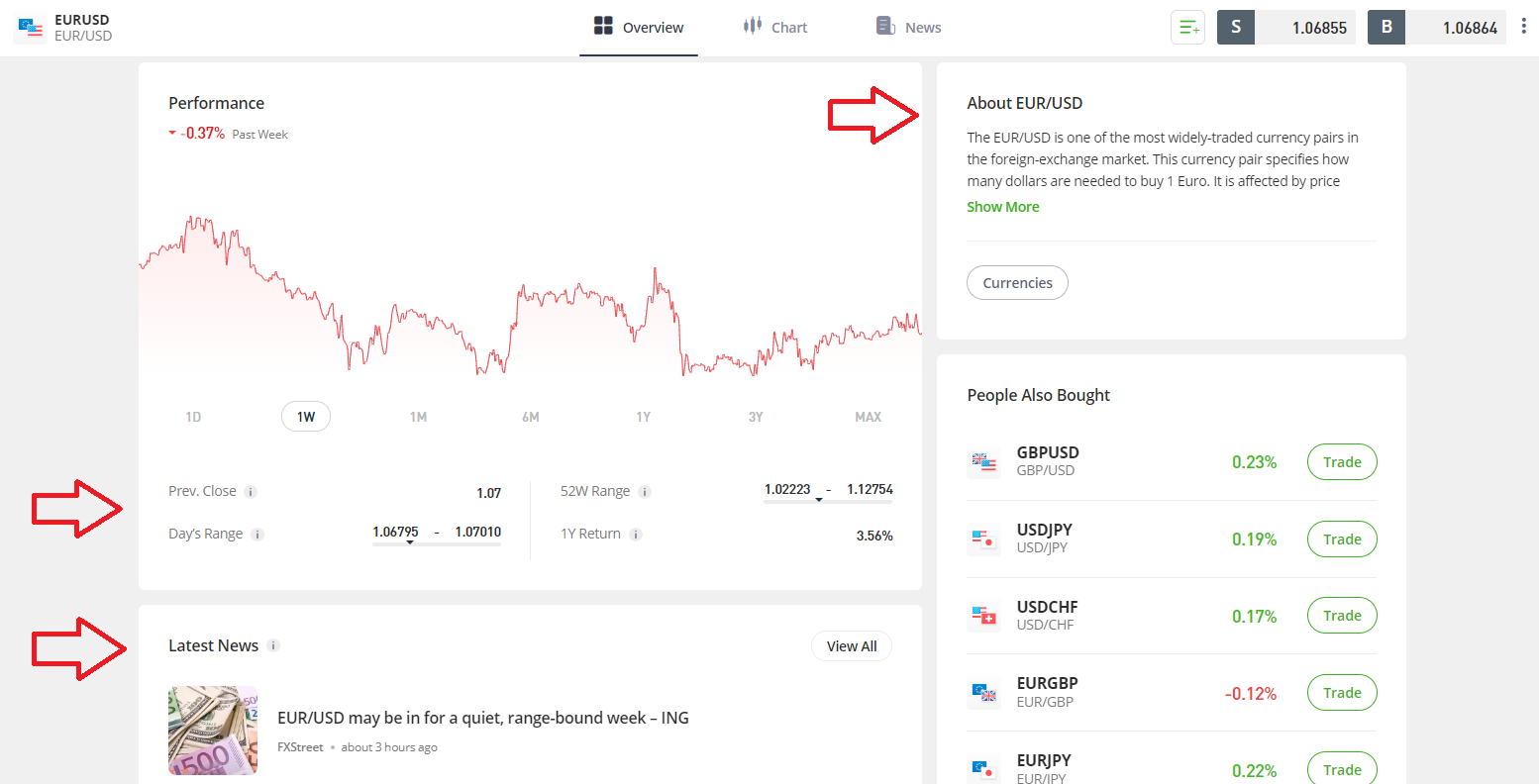Click the Latest News info icon

(273, 645)
